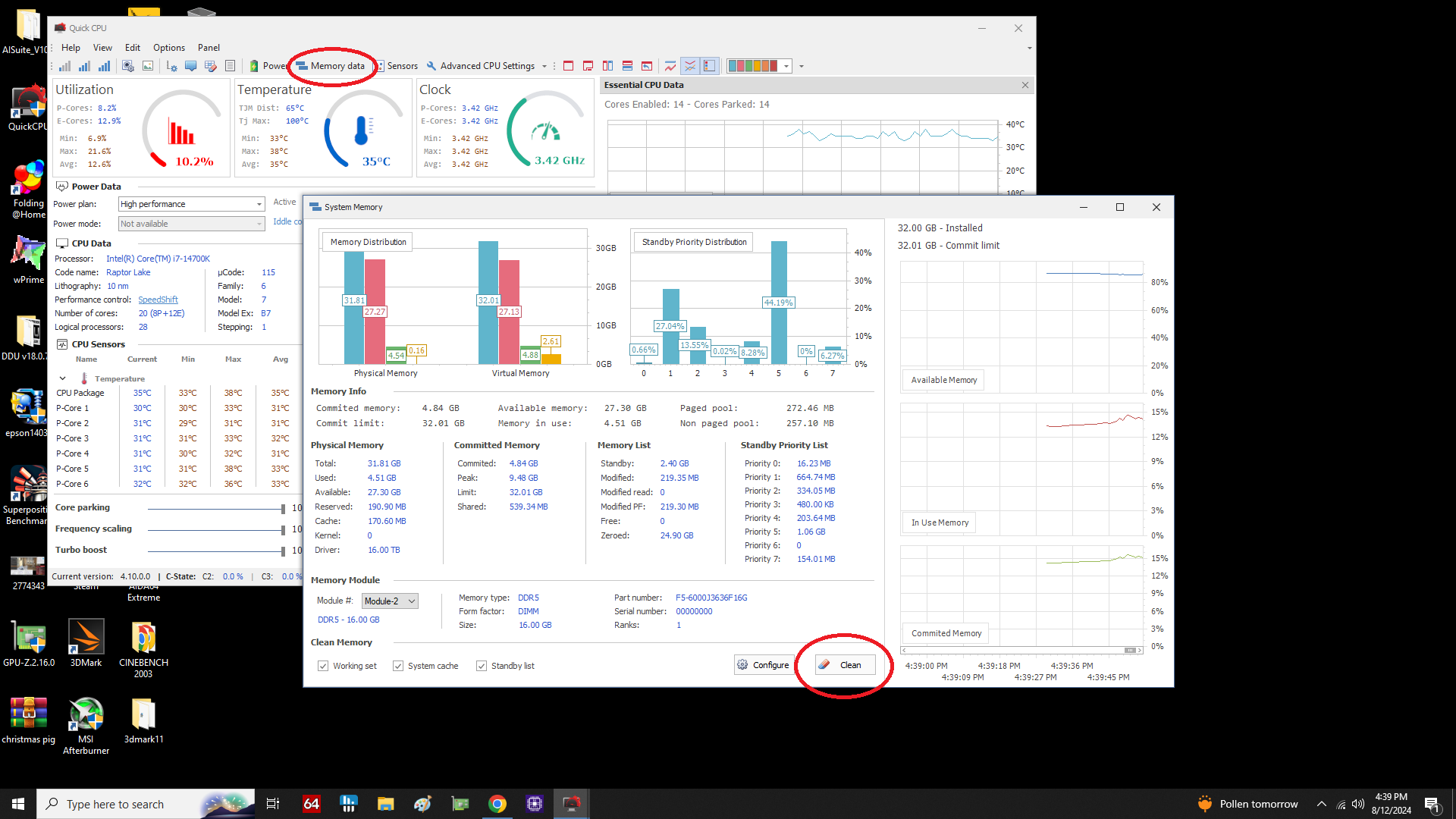Open Chrome from the taskbar
This screenshot has width=1456, height=819.
497,804
